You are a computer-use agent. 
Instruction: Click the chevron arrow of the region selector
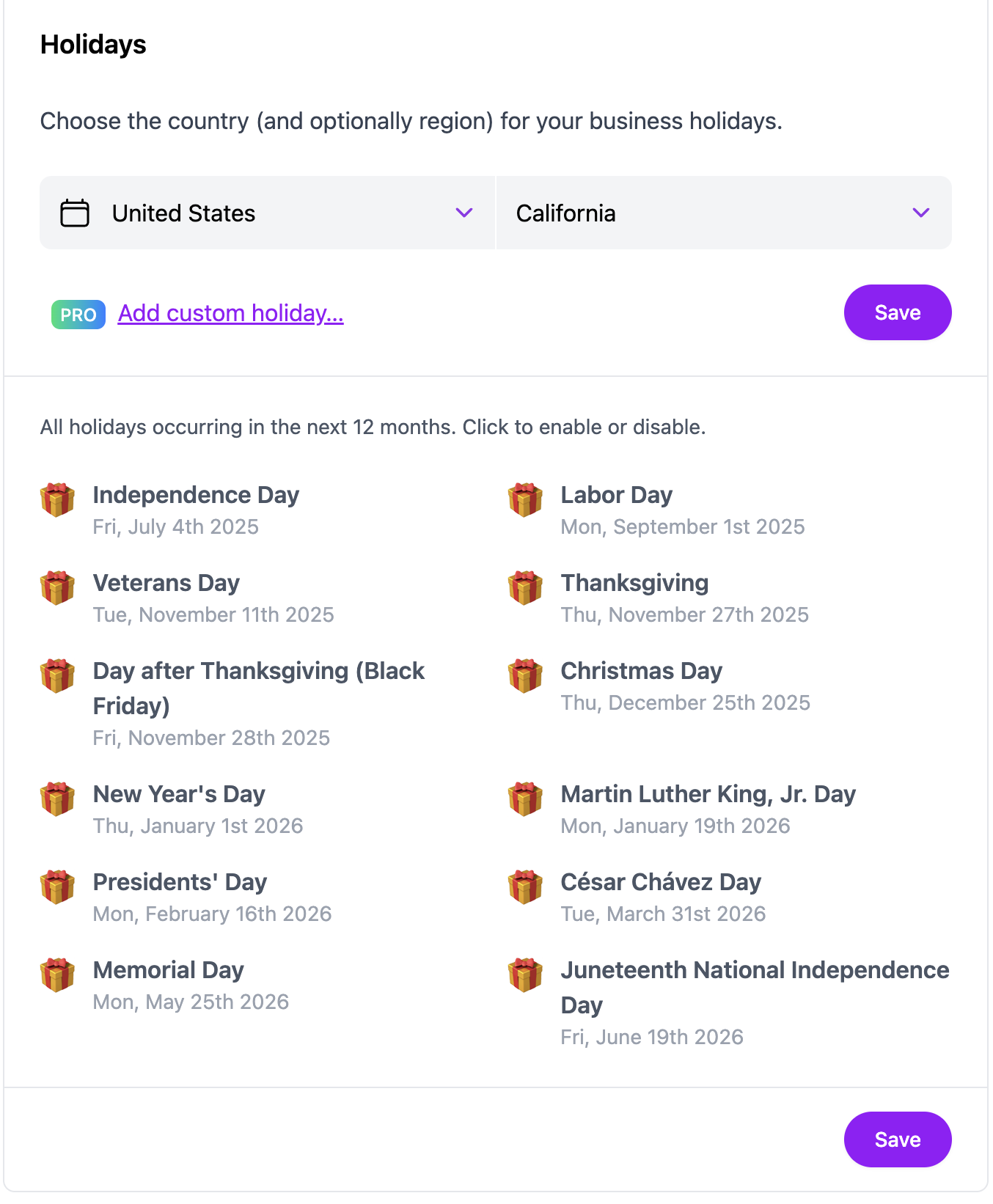[921, 213]
